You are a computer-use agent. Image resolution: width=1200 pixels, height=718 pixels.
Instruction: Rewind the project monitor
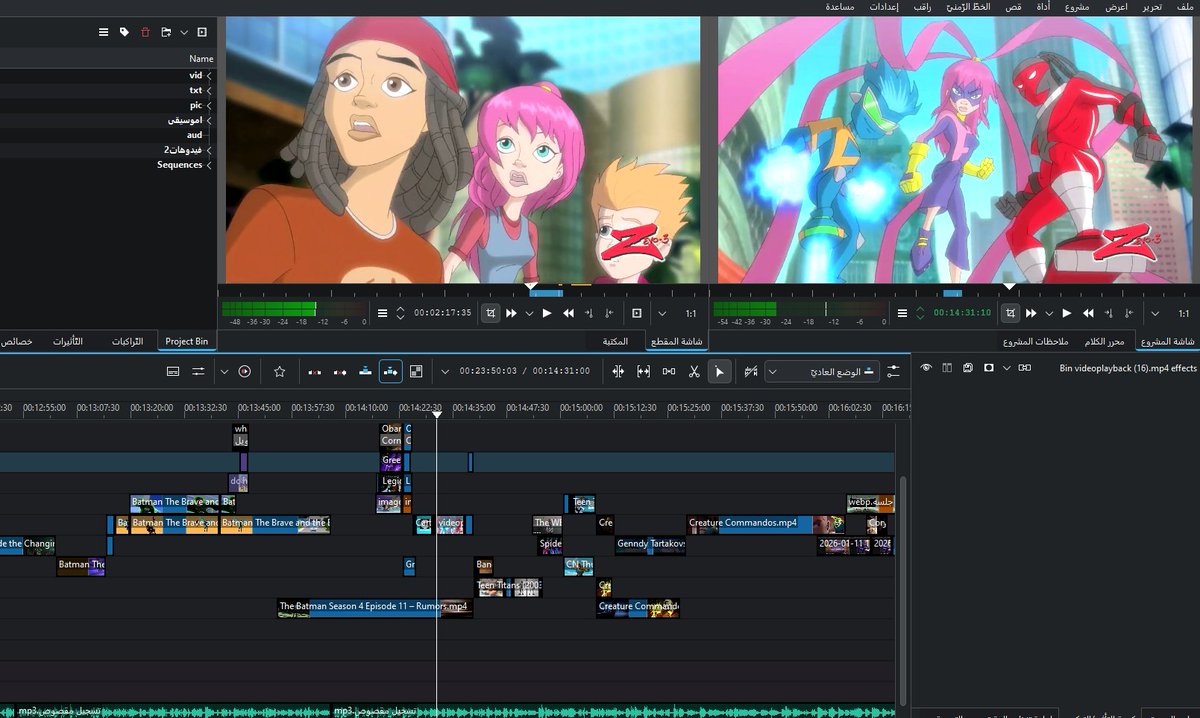click(x=1088, y=313)
